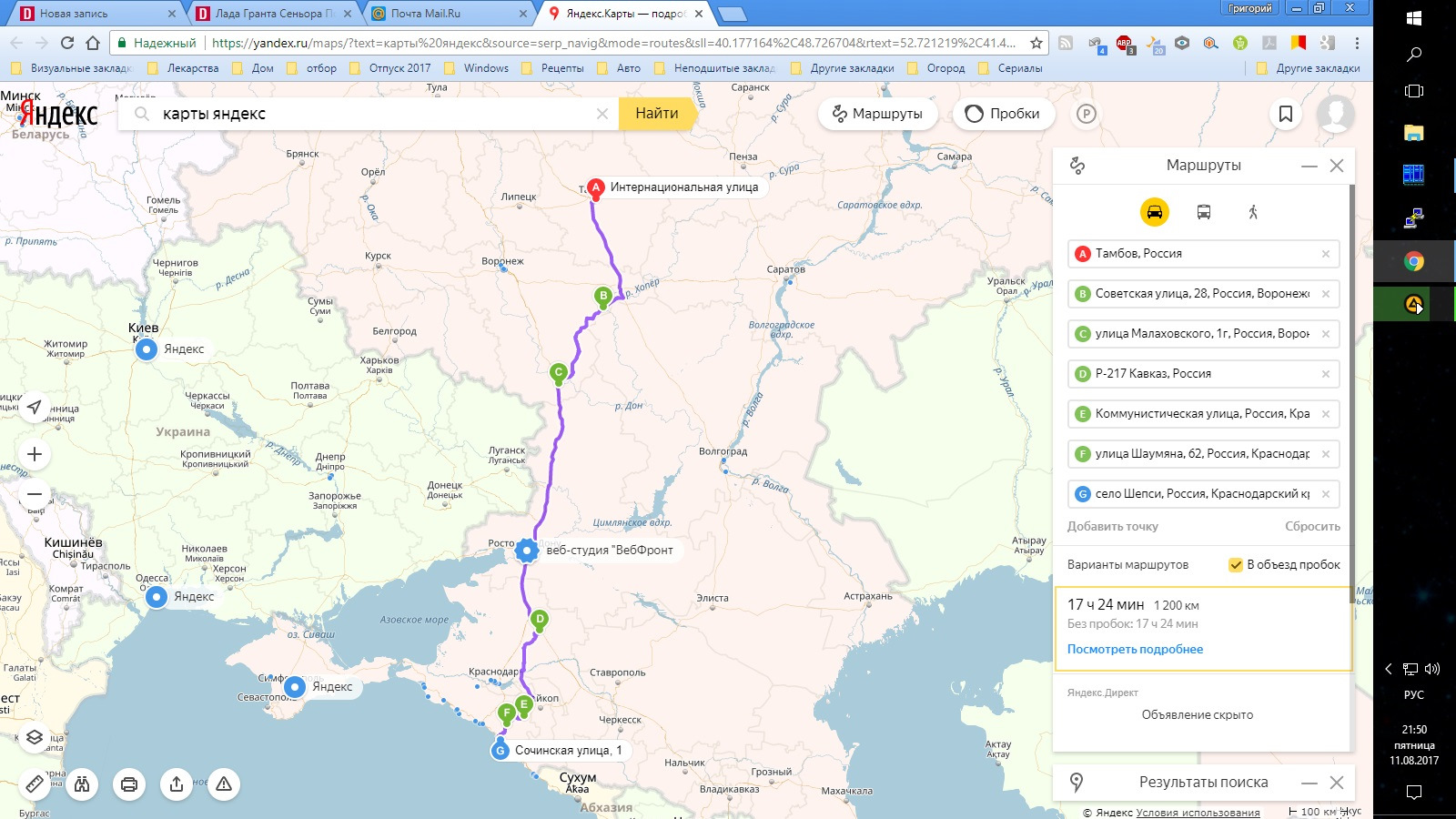Toggle the Пробки traffic layer
The image size is (1456, 819).
pyautogui.click(x=1003, y=114)
